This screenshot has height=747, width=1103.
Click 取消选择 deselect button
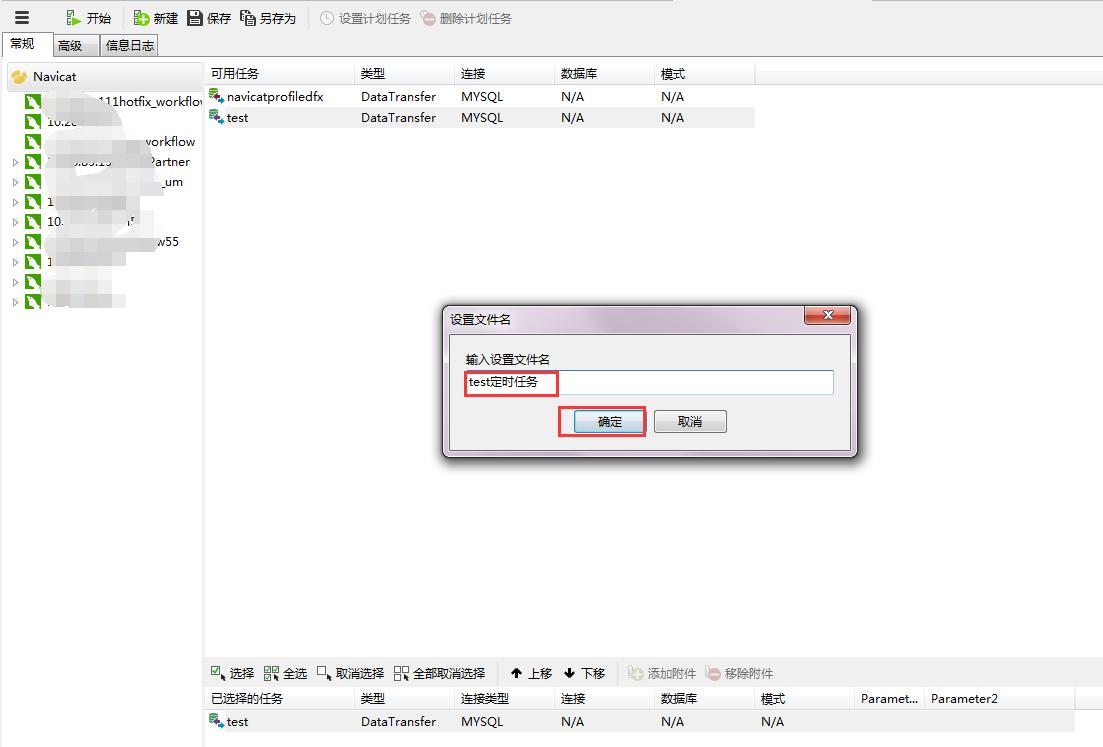(x=350, y=673)
